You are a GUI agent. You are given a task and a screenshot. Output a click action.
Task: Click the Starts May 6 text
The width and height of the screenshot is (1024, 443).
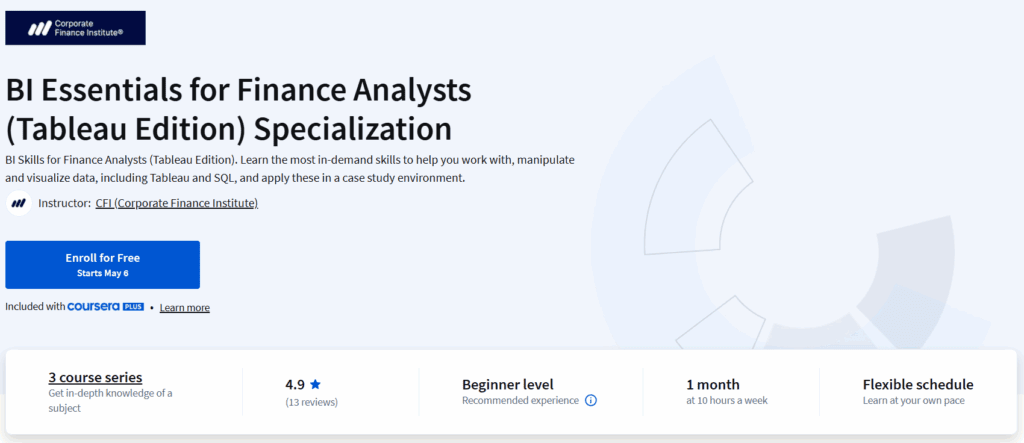point(103,273)
